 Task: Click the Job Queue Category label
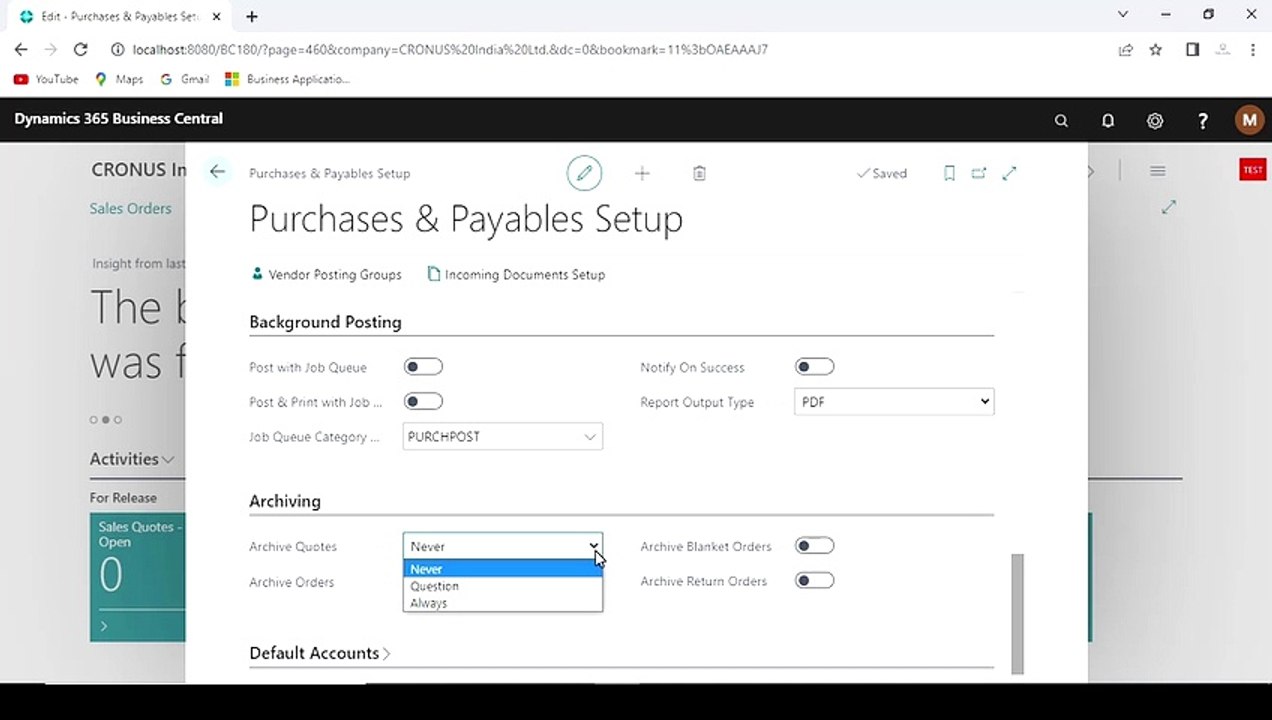pos(314,437)
